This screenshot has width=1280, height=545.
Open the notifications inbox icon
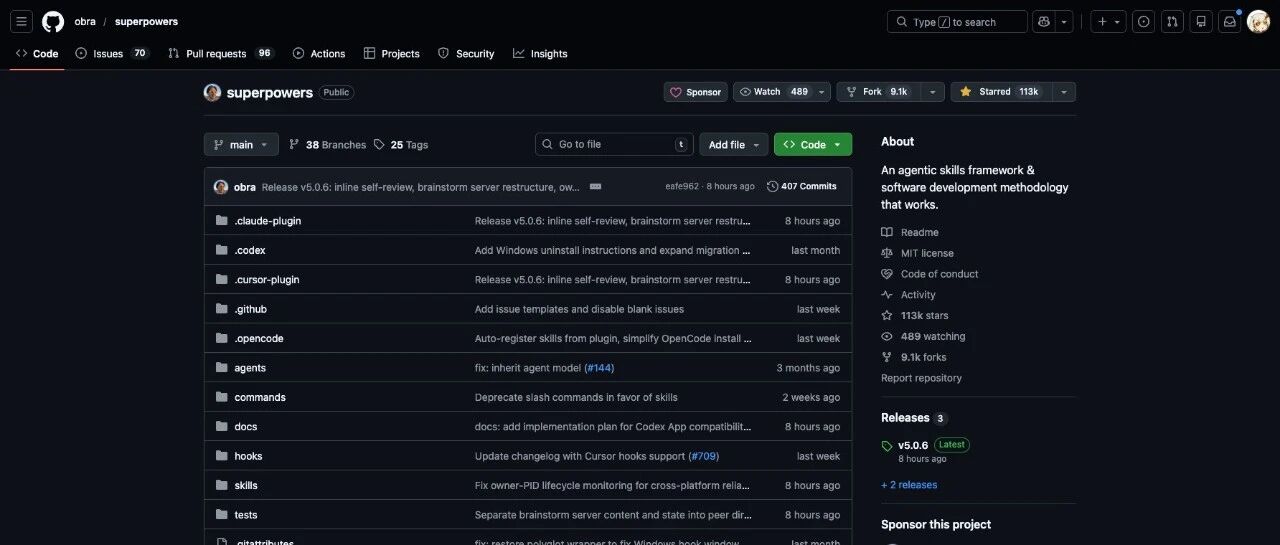point(1230,21)
